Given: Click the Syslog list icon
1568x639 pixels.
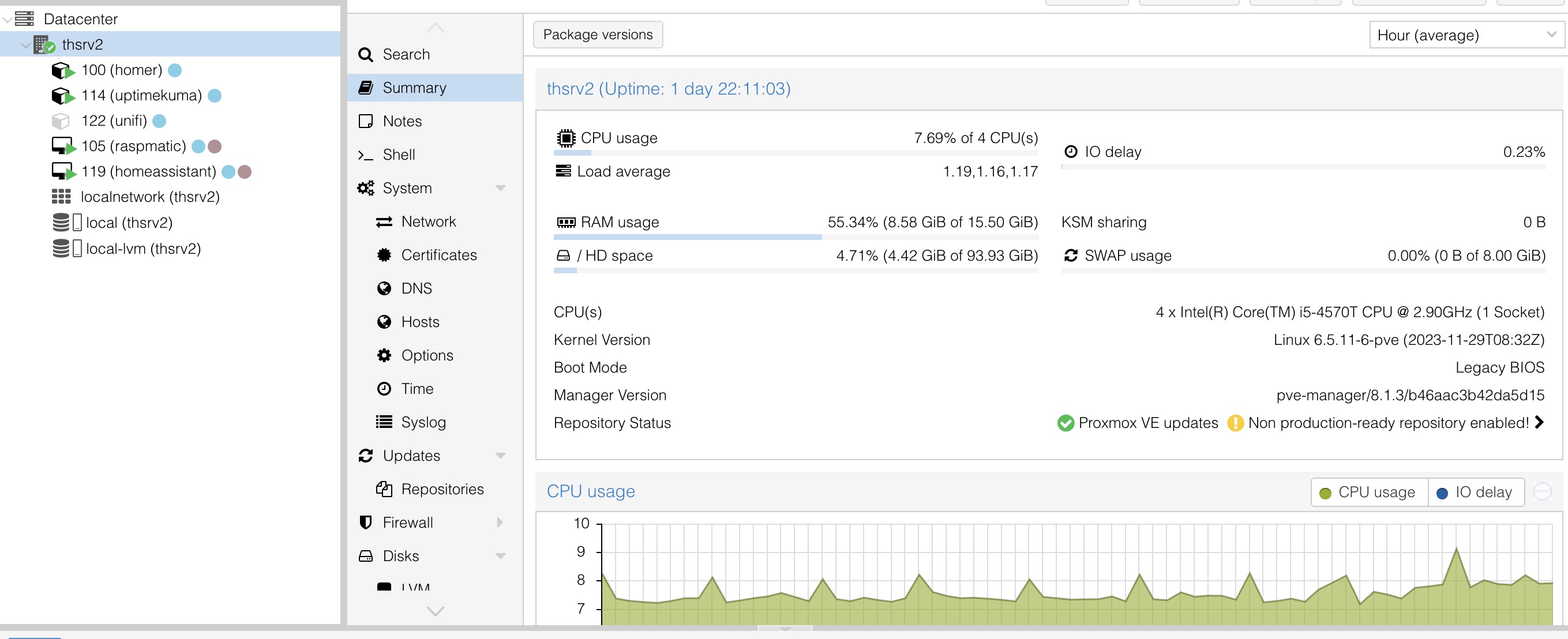Looking at the screenshot, I should (x=384, y=422).
